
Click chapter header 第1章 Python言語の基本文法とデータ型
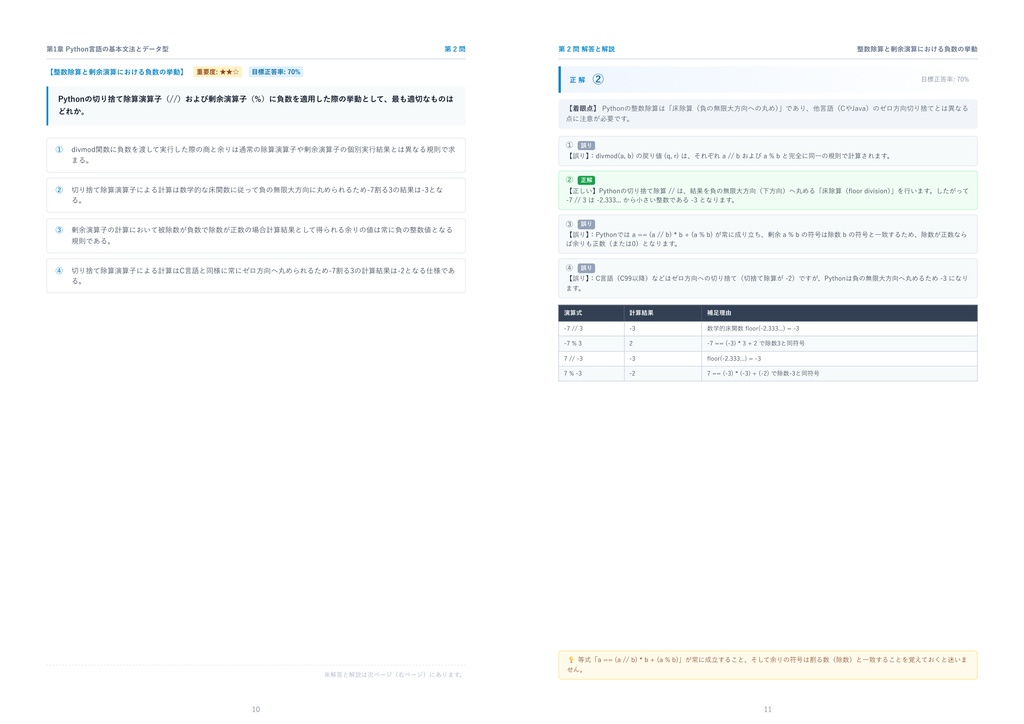(108, 49)
